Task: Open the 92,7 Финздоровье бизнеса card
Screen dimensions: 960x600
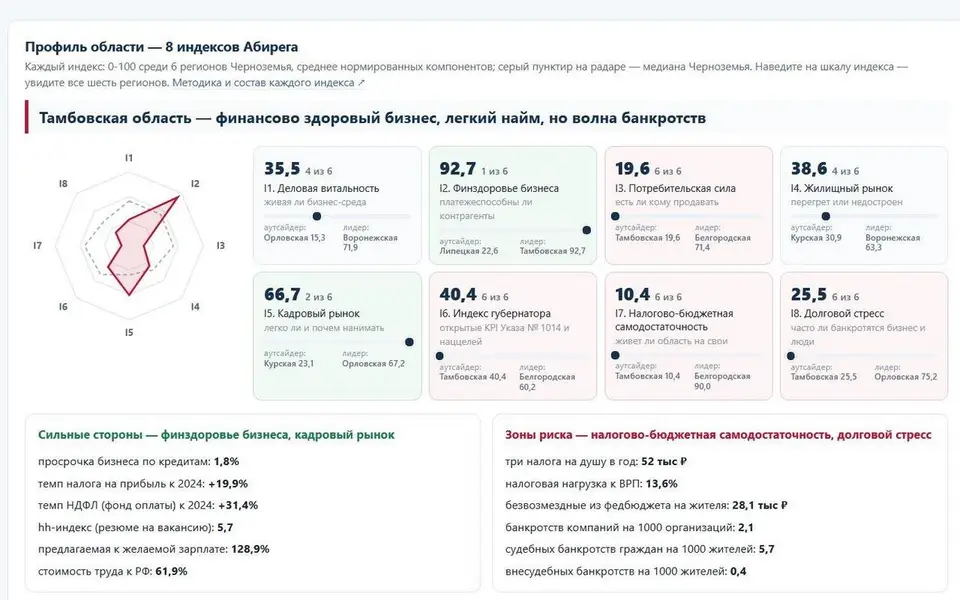Action: [x=513, y=206]
